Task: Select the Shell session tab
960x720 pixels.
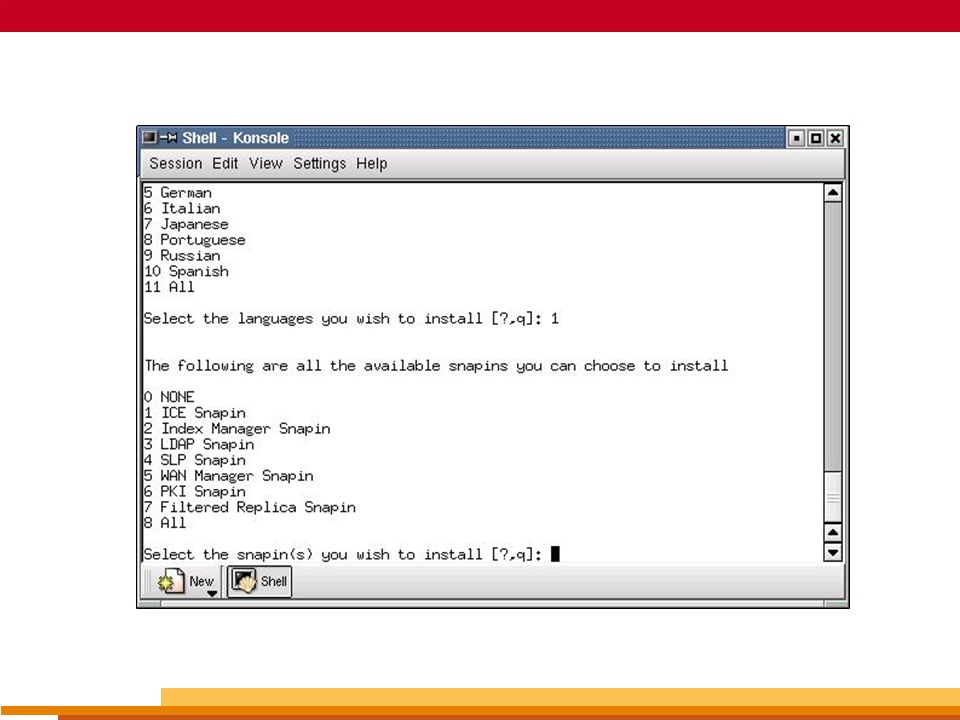Action: (x=260, y=581)
